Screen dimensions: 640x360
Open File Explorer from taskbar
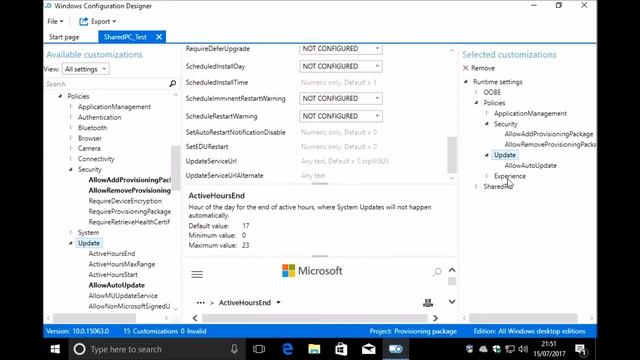coord(314,349)
